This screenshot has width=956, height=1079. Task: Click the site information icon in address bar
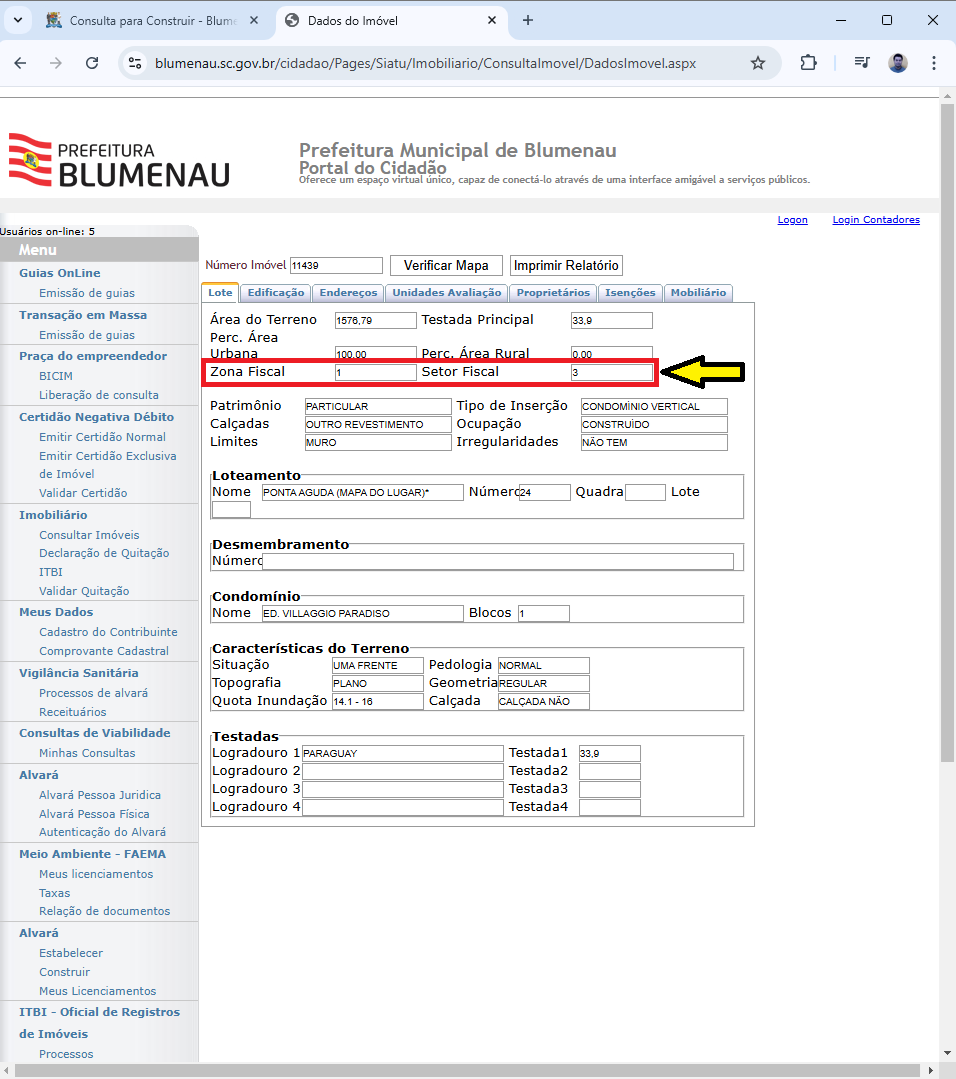click(x=135, y=63)
